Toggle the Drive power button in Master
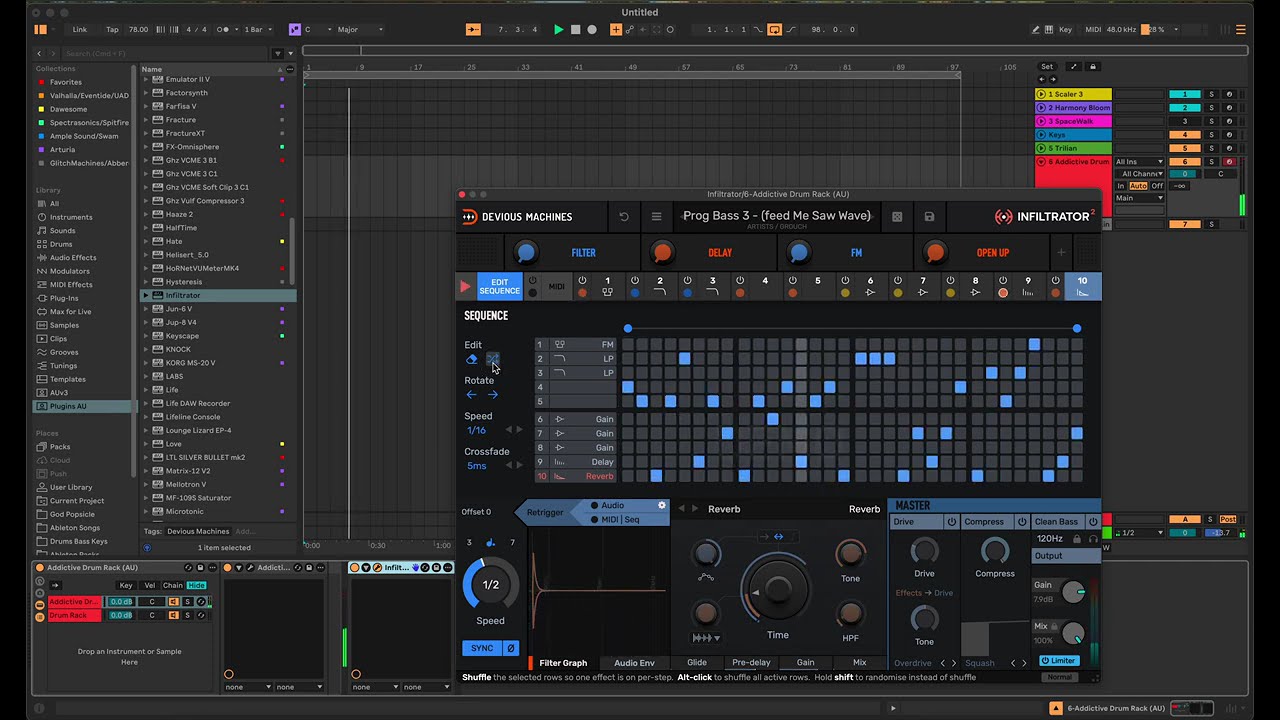Screen dimensions: 1280x720 pyautogui.click(x=951, y=522)
